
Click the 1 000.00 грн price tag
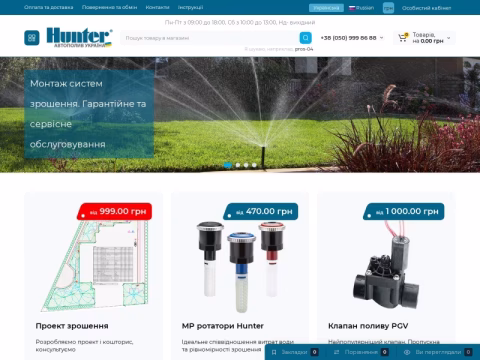(404, 211)
